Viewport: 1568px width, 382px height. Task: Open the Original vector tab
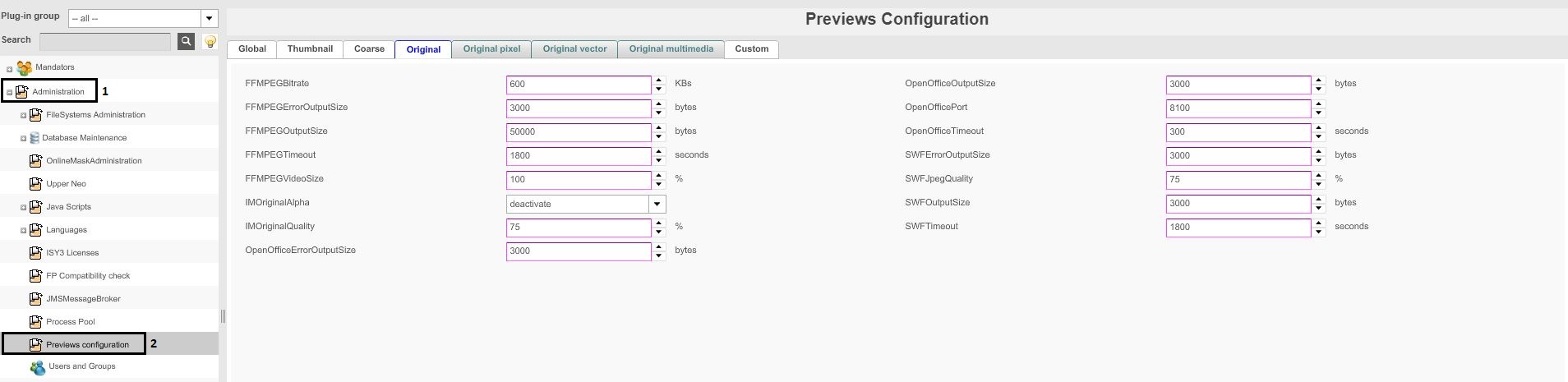tap(574, 49)
